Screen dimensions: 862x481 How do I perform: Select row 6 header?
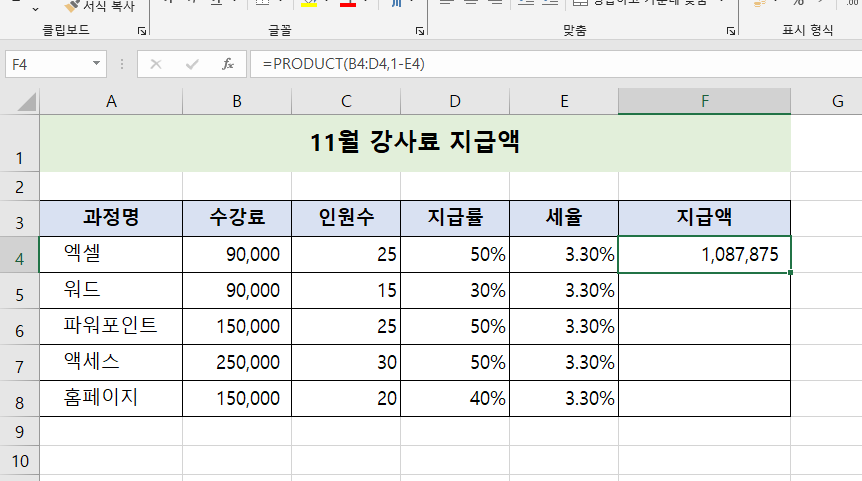[20, 327]
